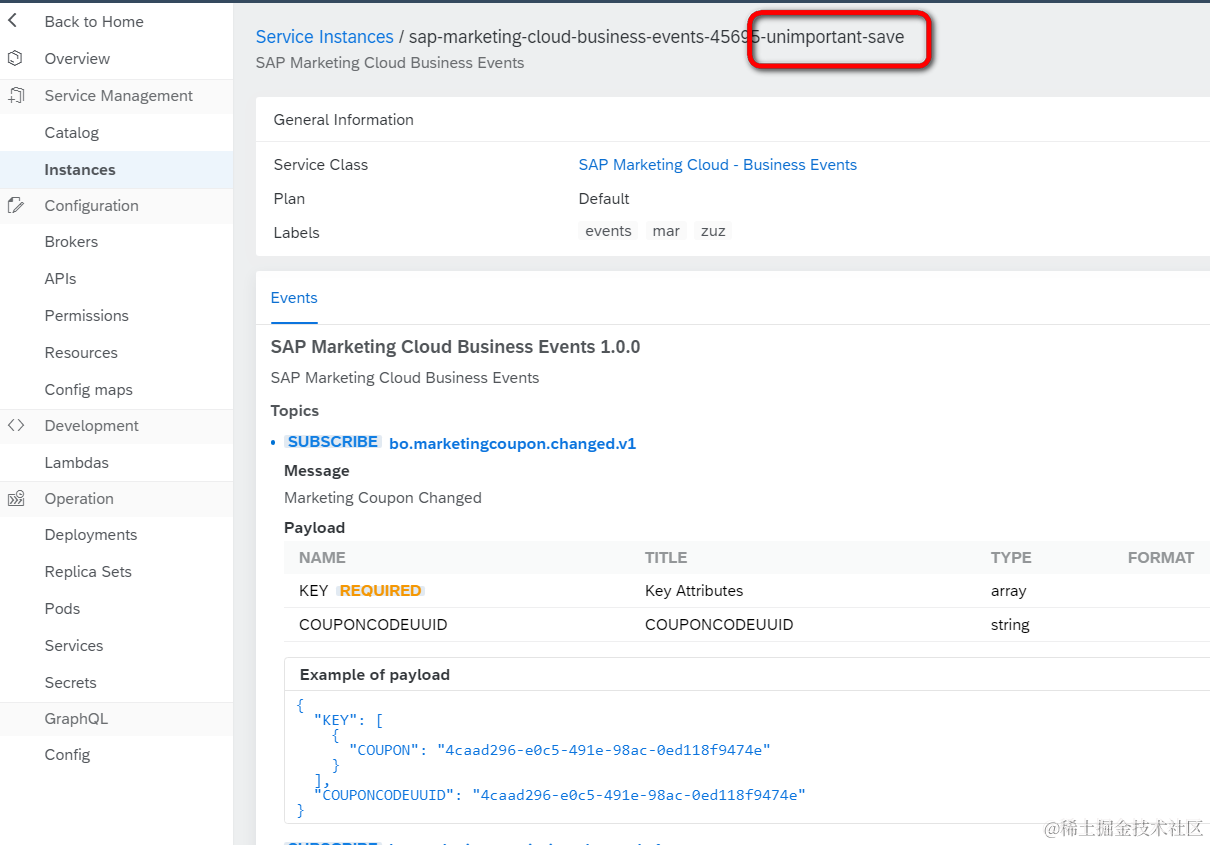Click the Development code brackets icon
1210x845 pixels.
[x=15, y=425]
